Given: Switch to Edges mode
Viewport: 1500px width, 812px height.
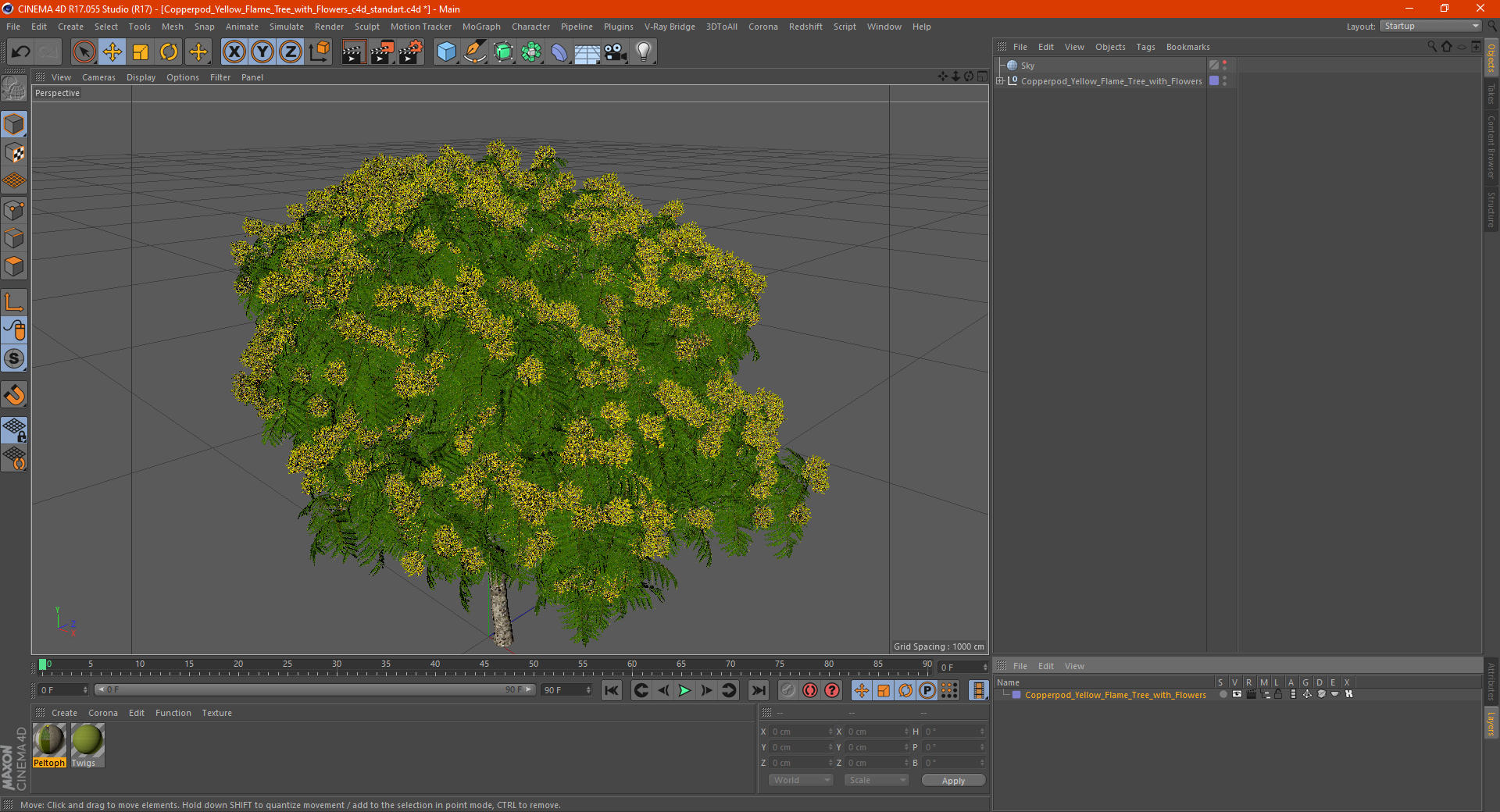Looking at the screenshot, I should point(14,238).
